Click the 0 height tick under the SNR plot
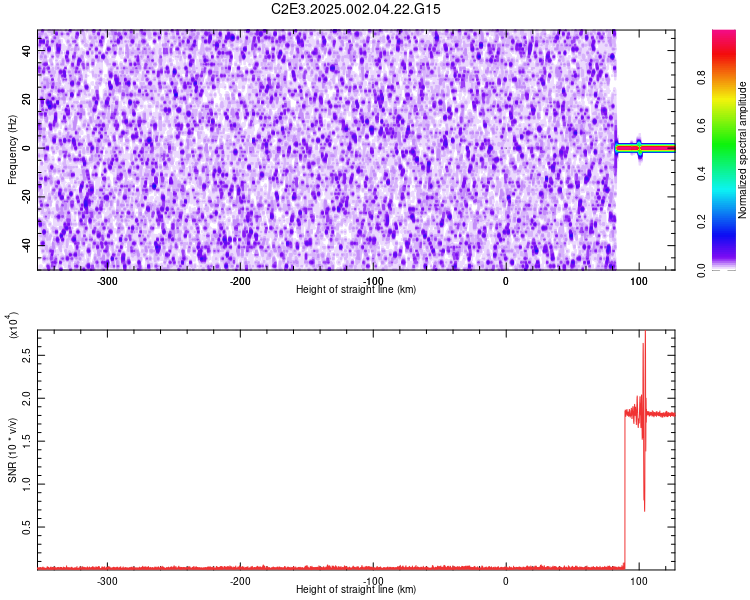The height and width of the screenshot is (600, 750). tap(506, 581)
